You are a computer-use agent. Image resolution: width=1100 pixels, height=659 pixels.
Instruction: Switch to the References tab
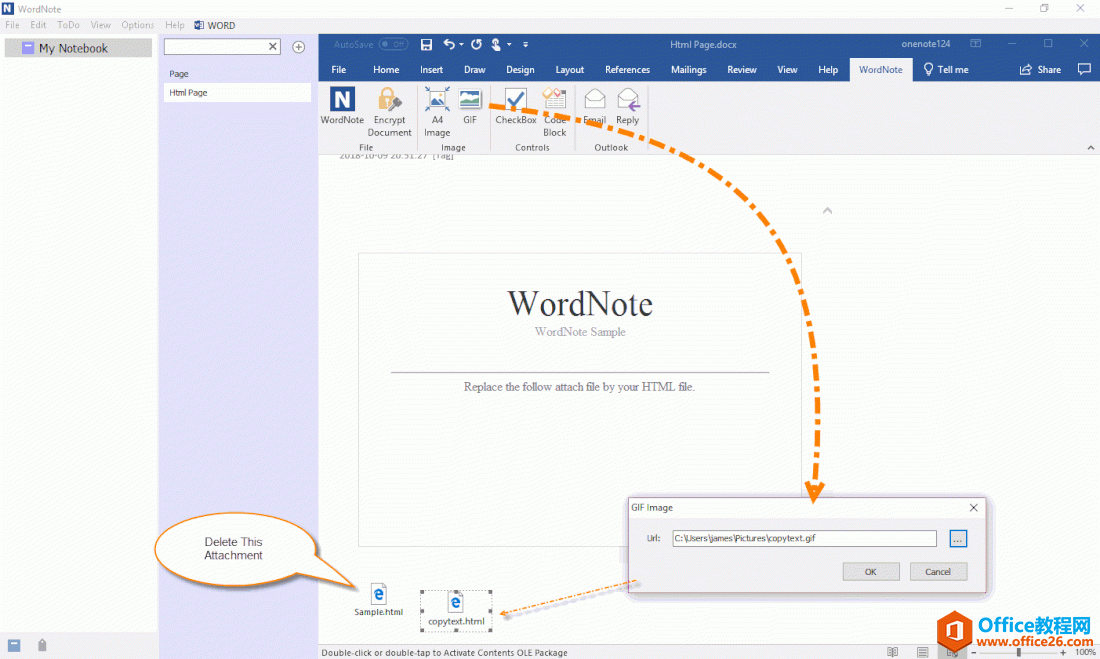pyautogui.click(x=627, y=70)
